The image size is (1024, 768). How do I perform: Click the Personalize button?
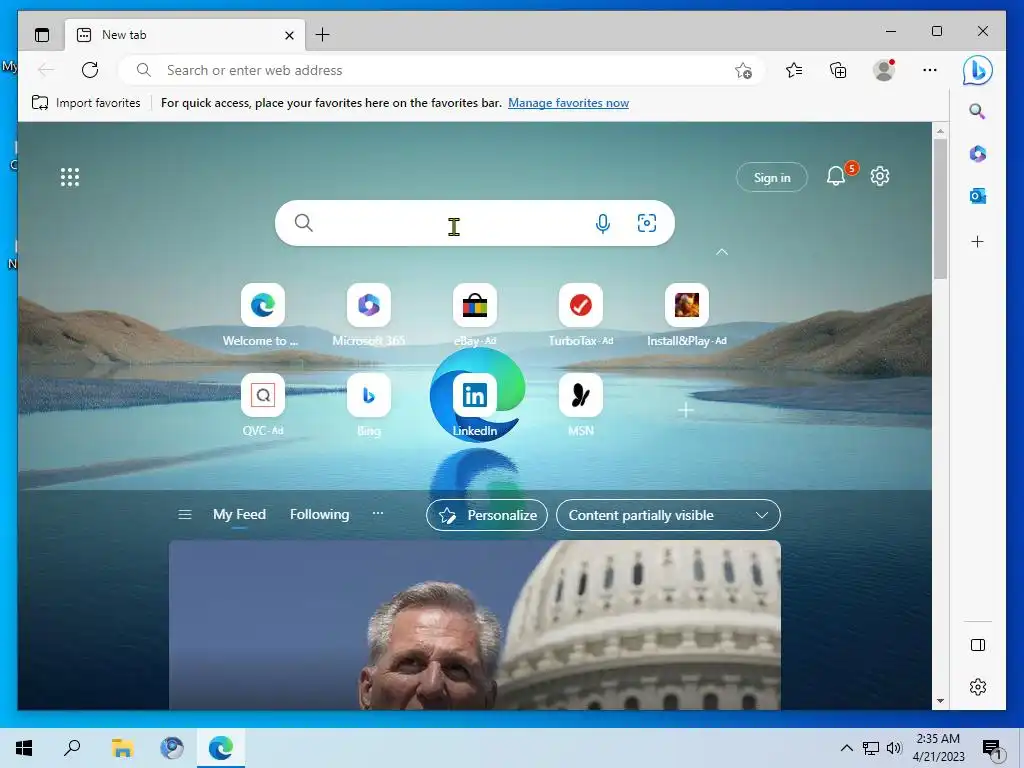coord(487,515)
